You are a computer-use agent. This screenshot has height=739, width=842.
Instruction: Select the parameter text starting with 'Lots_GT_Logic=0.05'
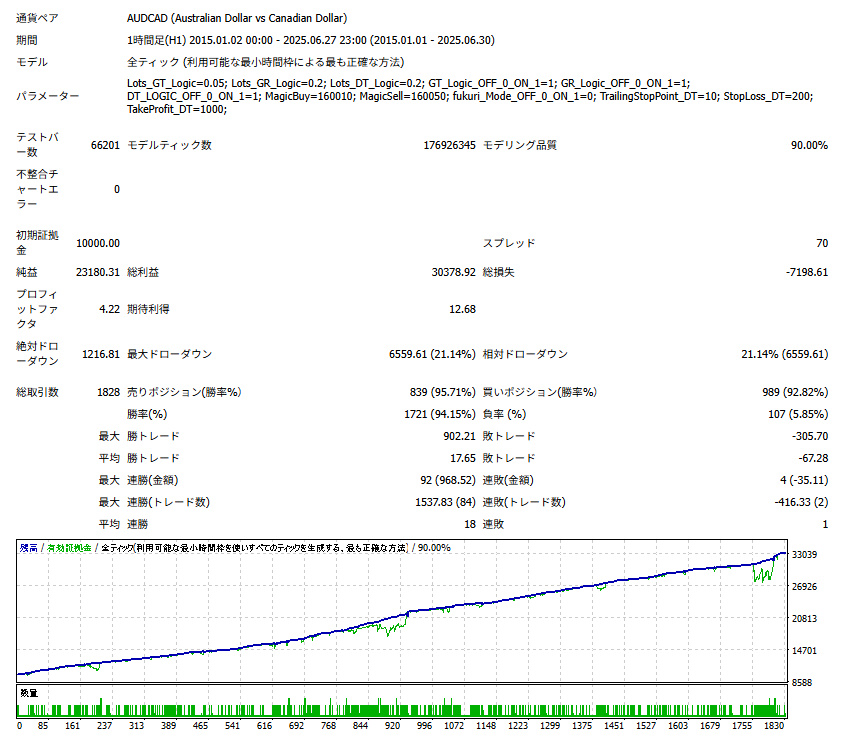pyautogui.click(x=470, y=96)
